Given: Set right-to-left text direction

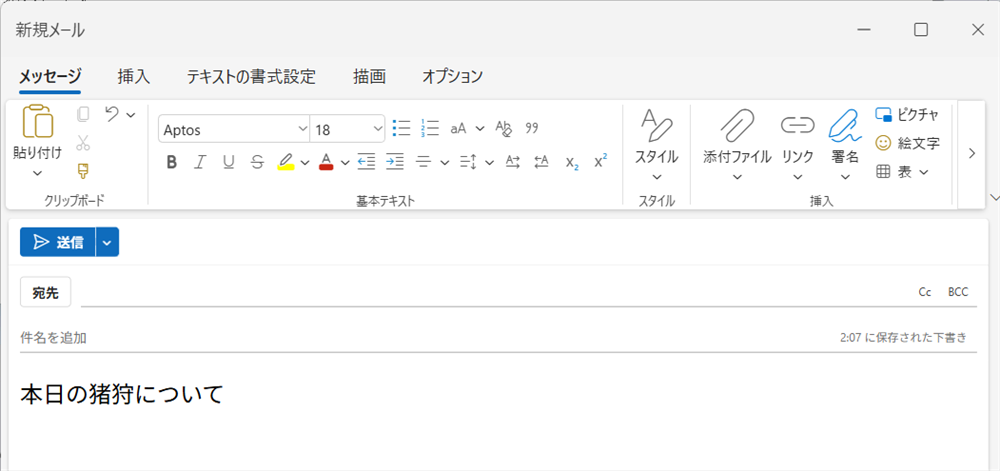Looking at the screenshot, I should coord(541,162).
